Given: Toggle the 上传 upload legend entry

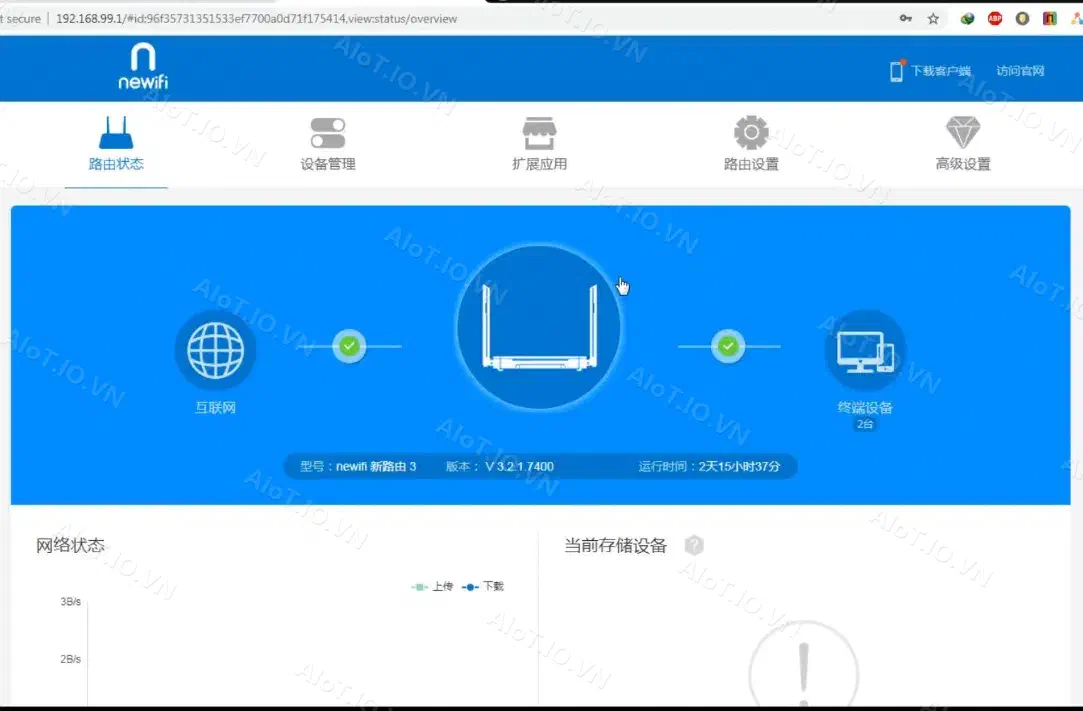Looking at the screenshot, I should tap(432, 587).
